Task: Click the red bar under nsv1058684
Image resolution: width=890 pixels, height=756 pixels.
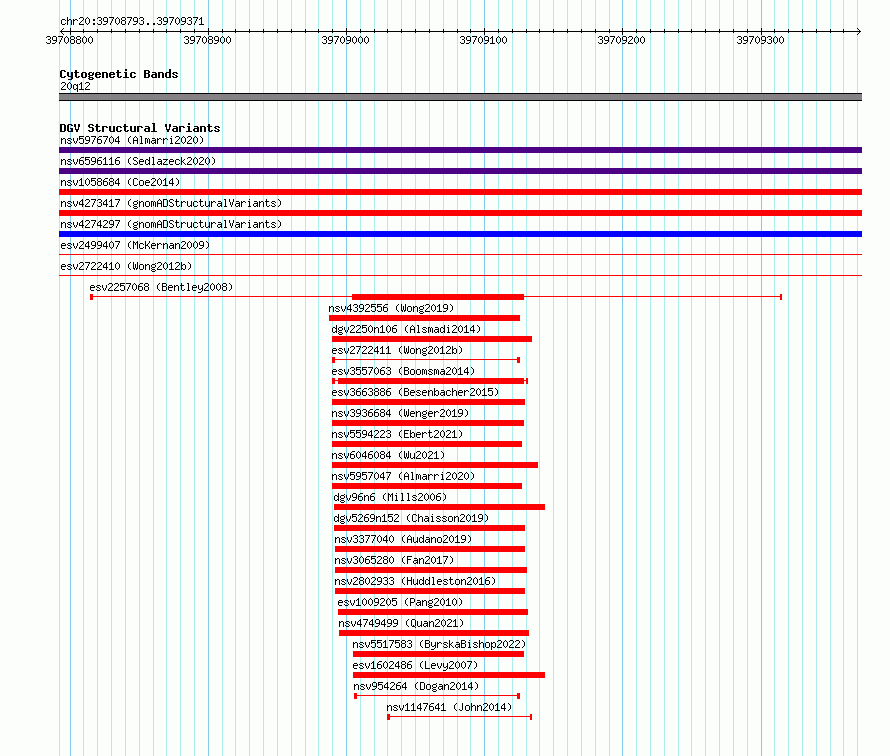Action: coord(460,192)
